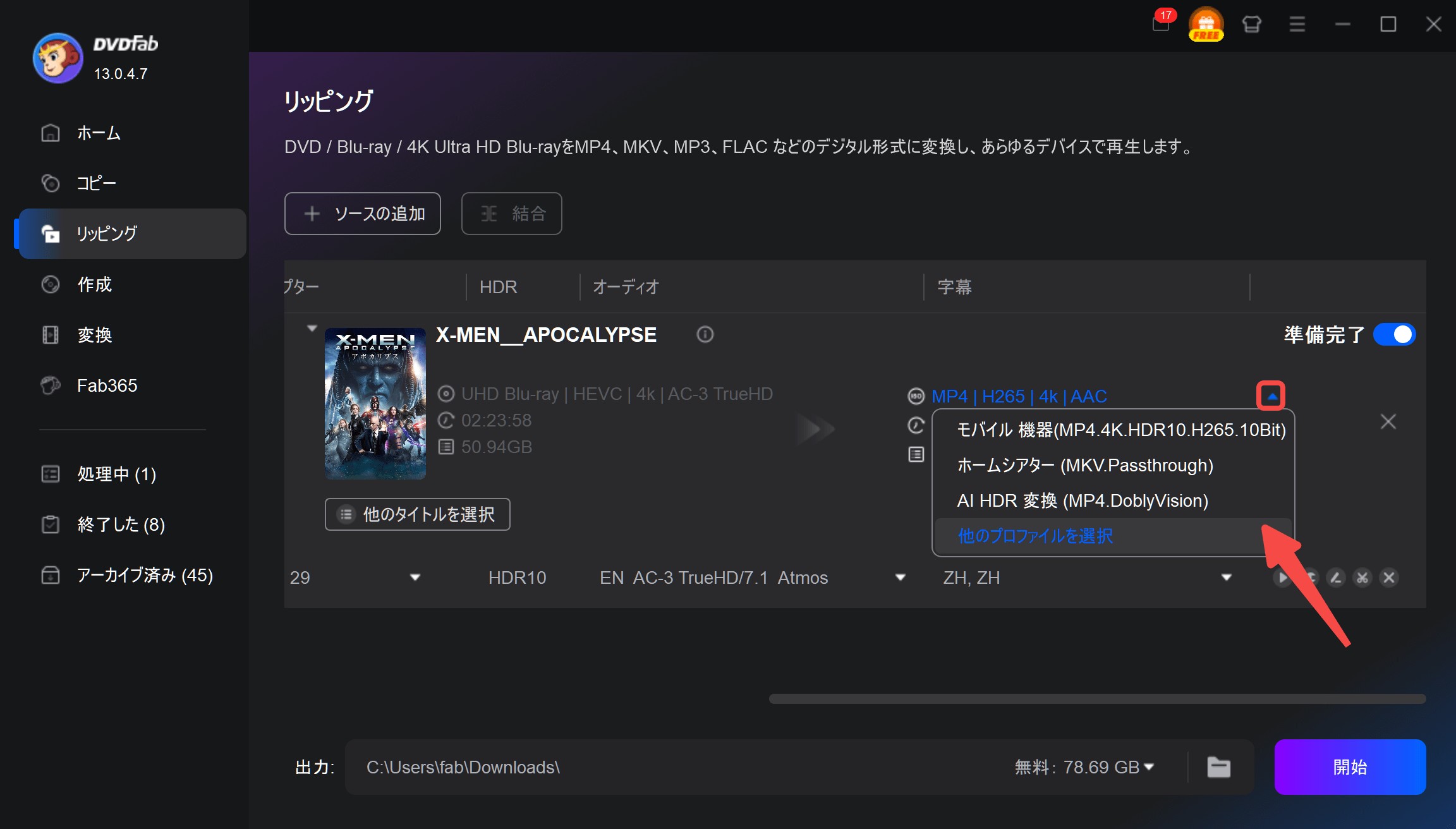Show info for X-MEN__APOCALYPSE
Viewport: 1456px width, 829px height.
tap(705, 334)
